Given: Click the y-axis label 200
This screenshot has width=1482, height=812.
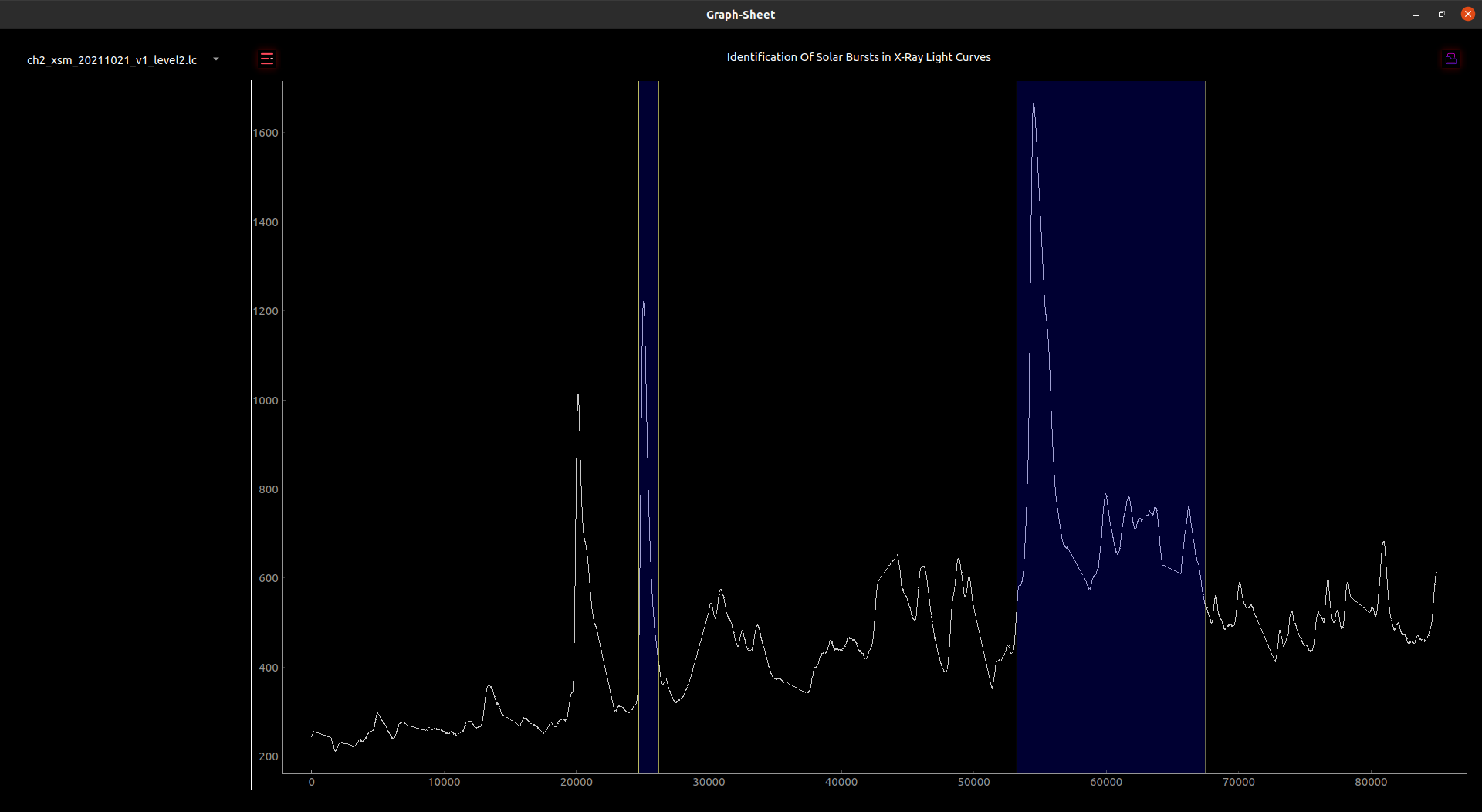Looking at the screenshot, I should 269,756.
